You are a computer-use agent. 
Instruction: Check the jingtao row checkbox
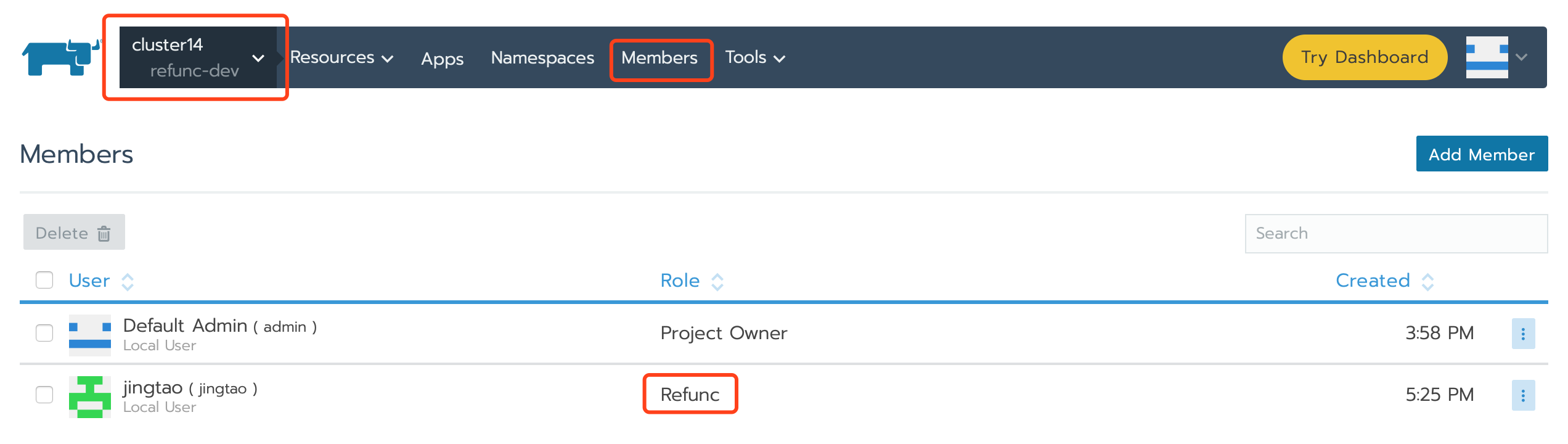point(44,395)
